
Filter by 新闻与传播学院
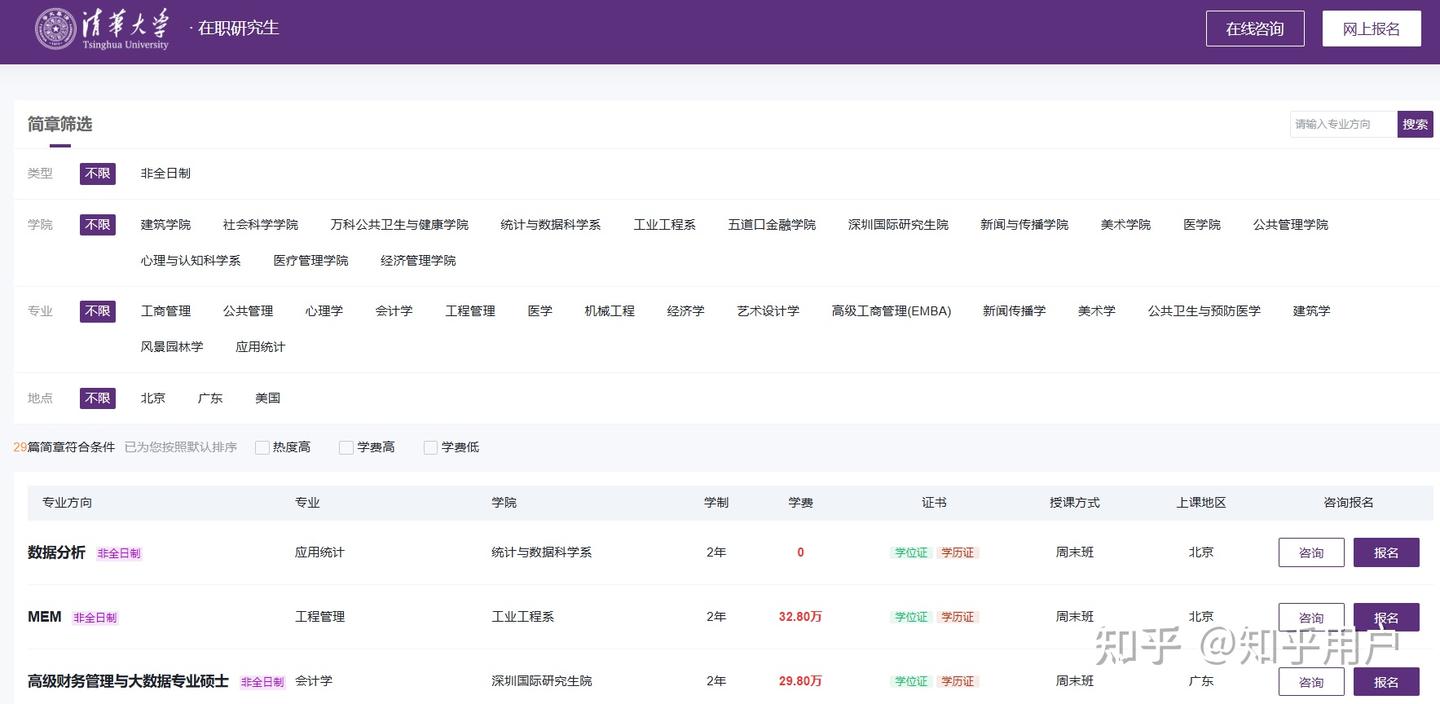click(x=1025, y=225)
